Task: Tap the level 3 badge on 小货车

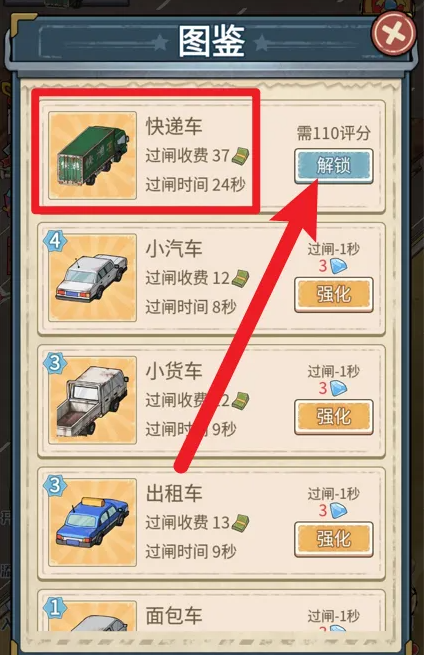Action: [55, 363]
